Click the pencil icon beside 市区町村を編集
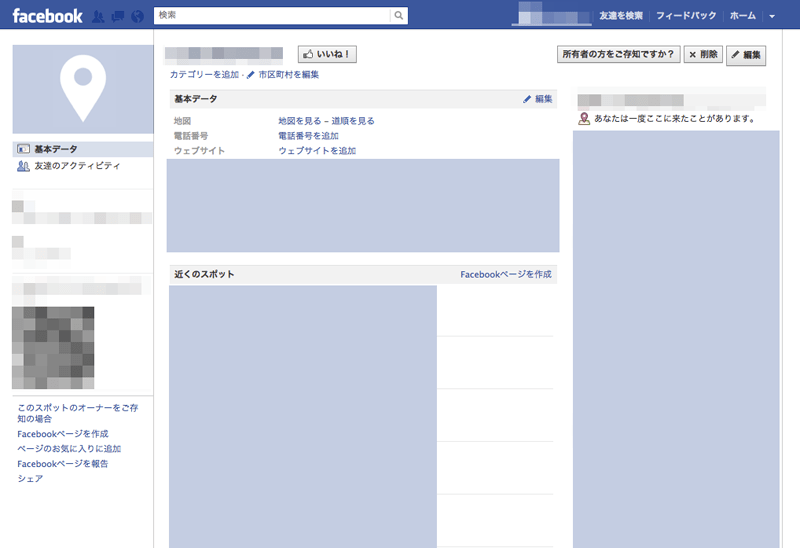The height and width of the screenshot is (548, 800). click(x=251, y=75)
